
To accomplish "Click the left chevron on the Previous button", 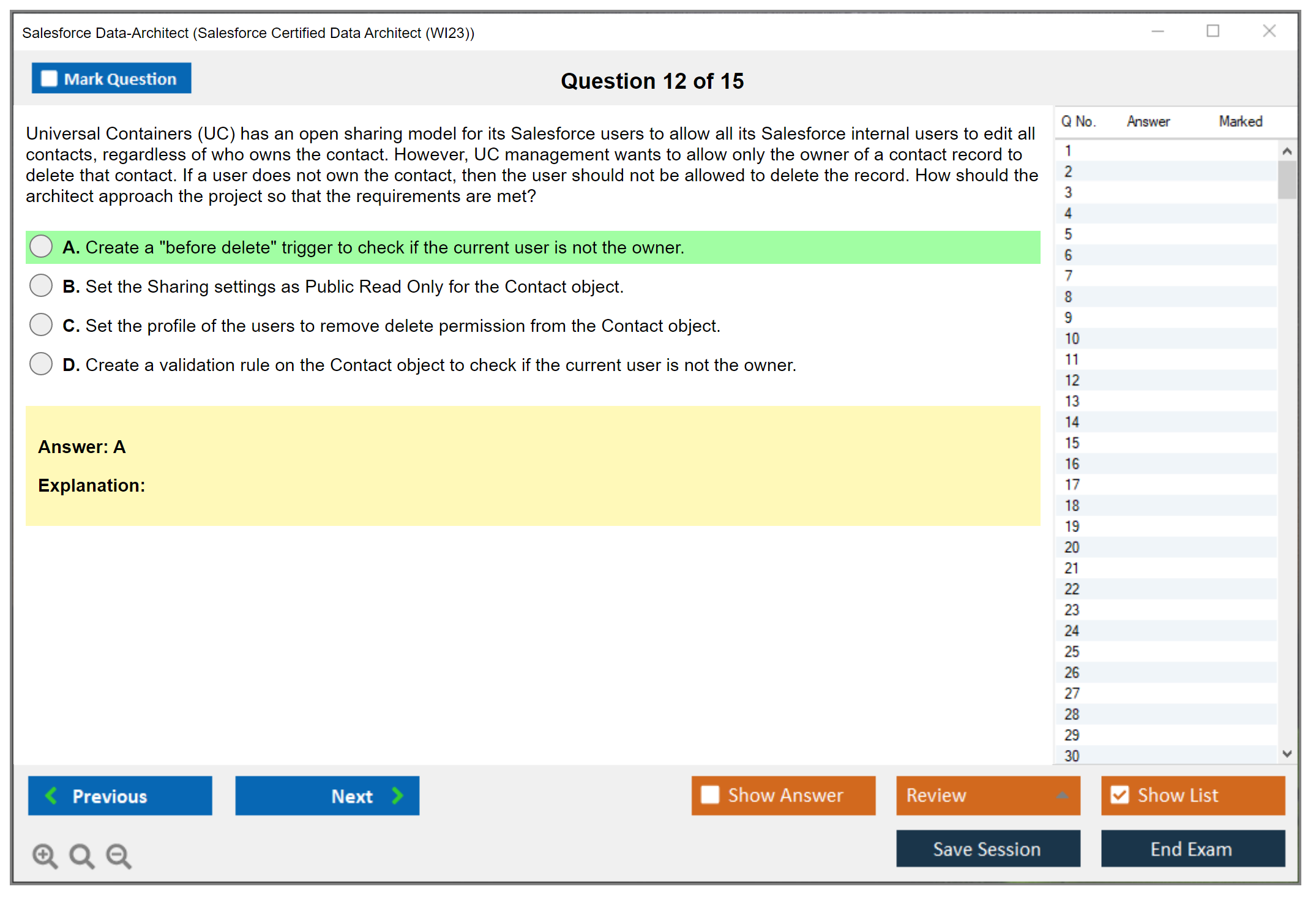I will tap(51, 795).
